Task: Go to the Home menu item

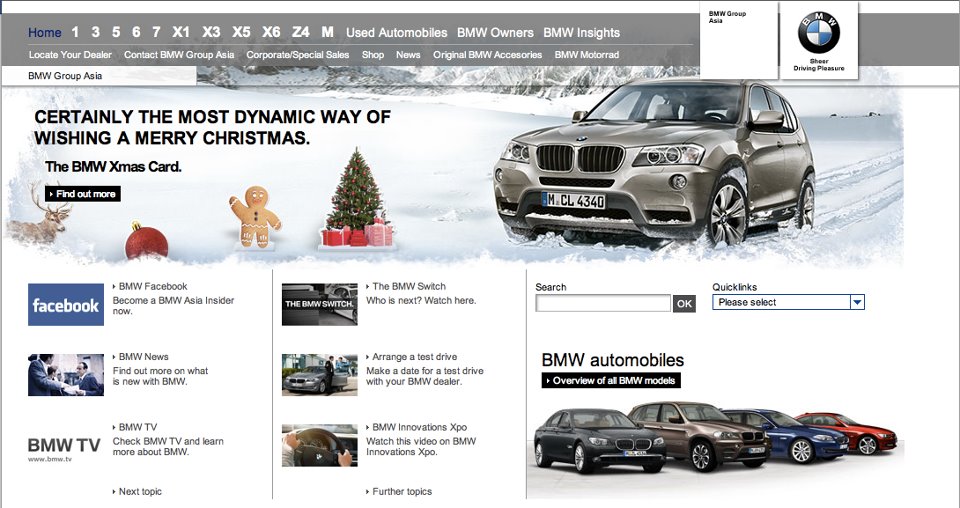Action: [x=45, y=32]
